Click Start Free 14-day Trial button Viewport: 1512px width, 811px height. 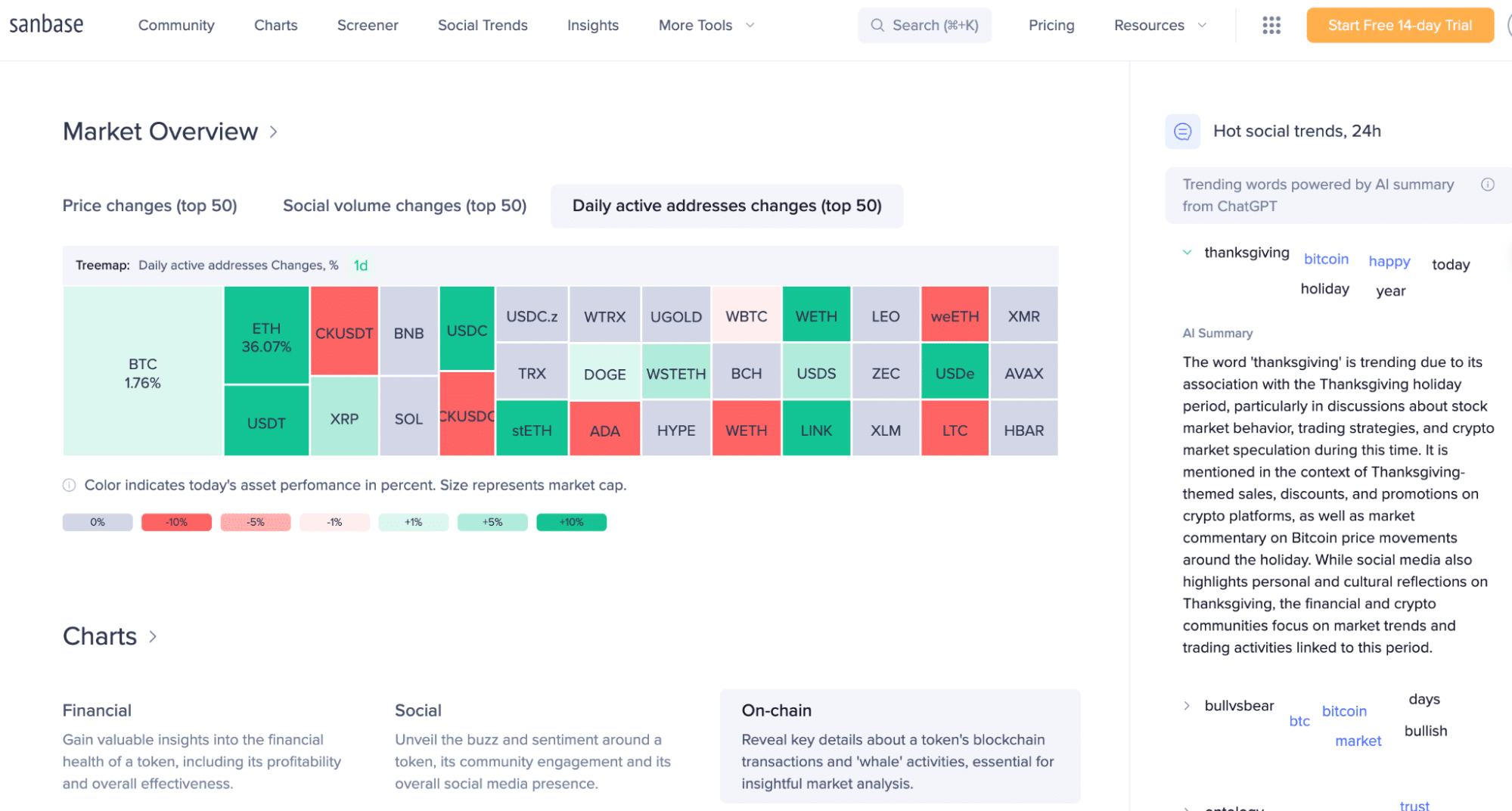click(x=1399, y=25)
